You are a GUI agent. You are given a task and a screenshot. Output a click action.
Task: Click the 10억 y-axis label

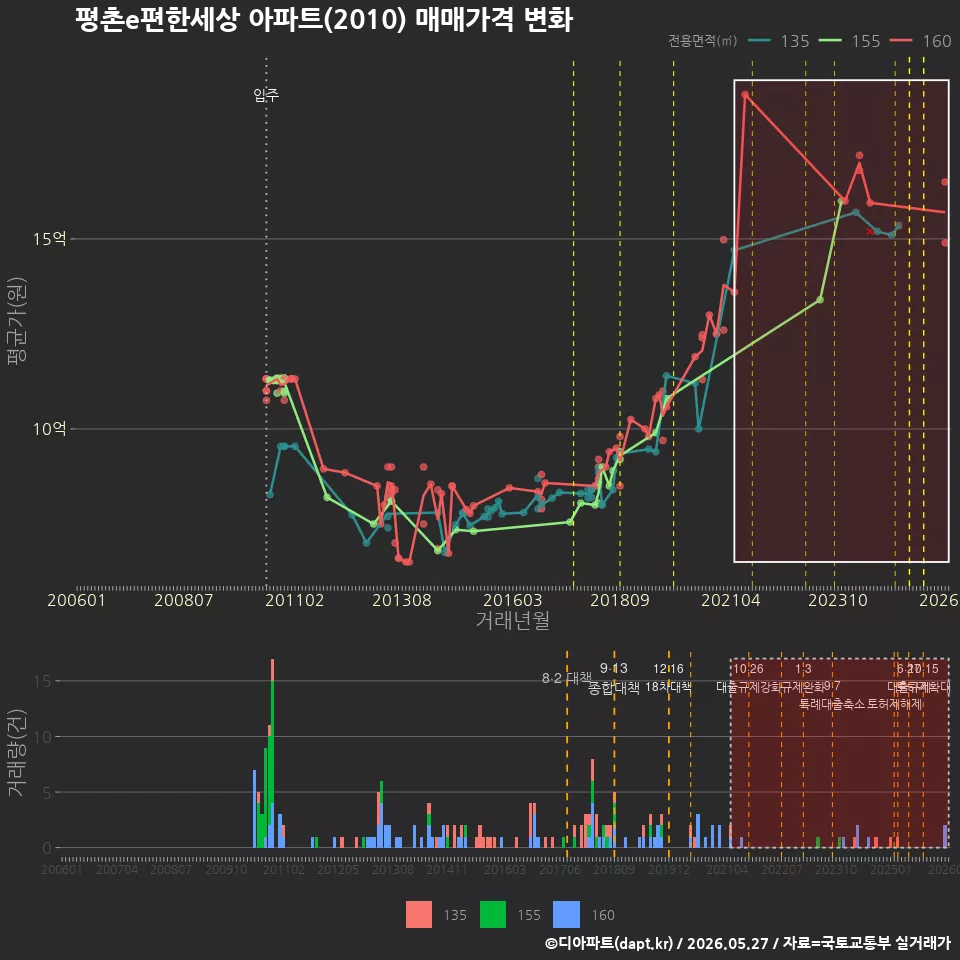point(50,429)
